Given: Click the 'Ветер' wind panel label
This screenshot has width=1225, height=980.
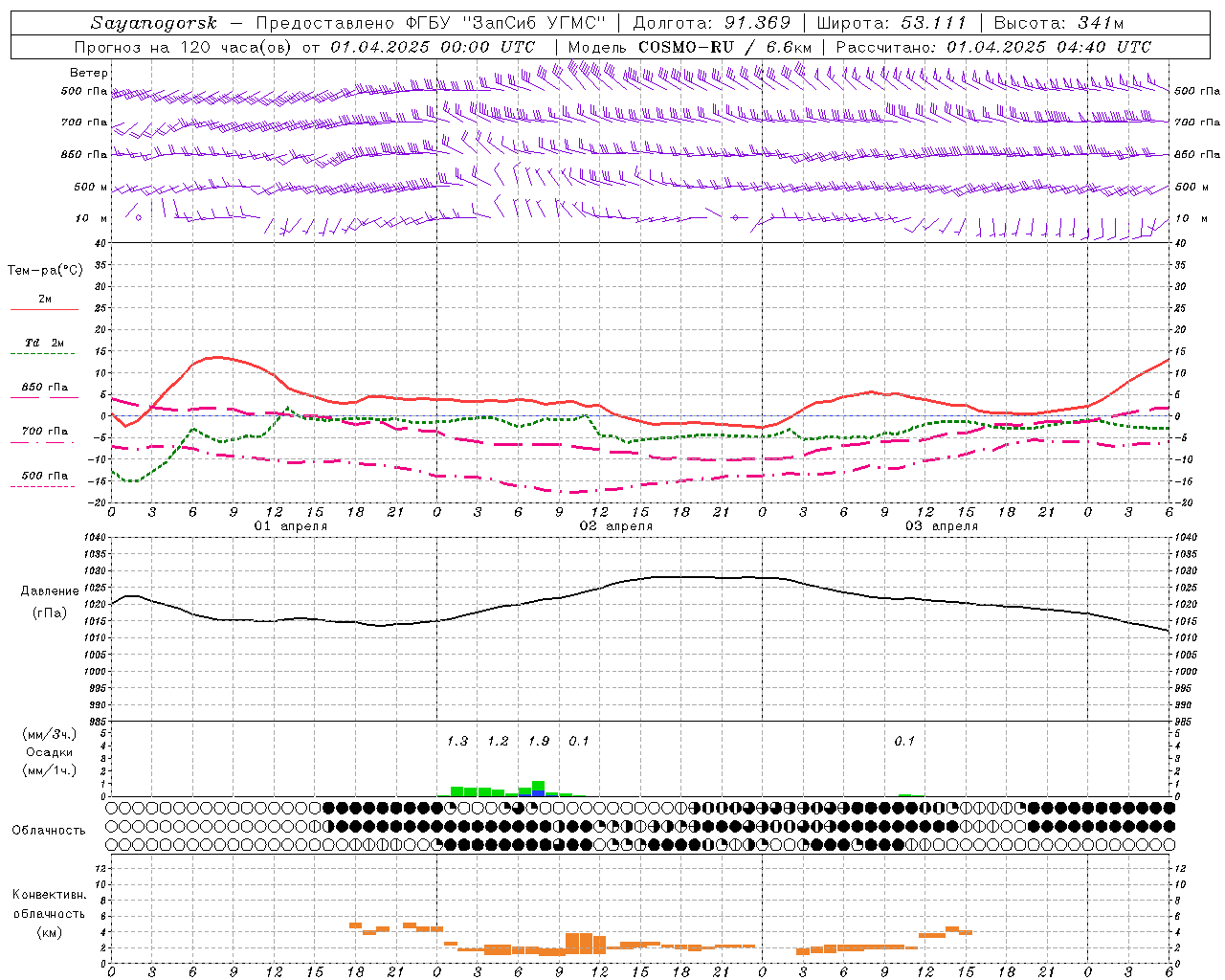Looking at the screenshot, I should [89, 73].
